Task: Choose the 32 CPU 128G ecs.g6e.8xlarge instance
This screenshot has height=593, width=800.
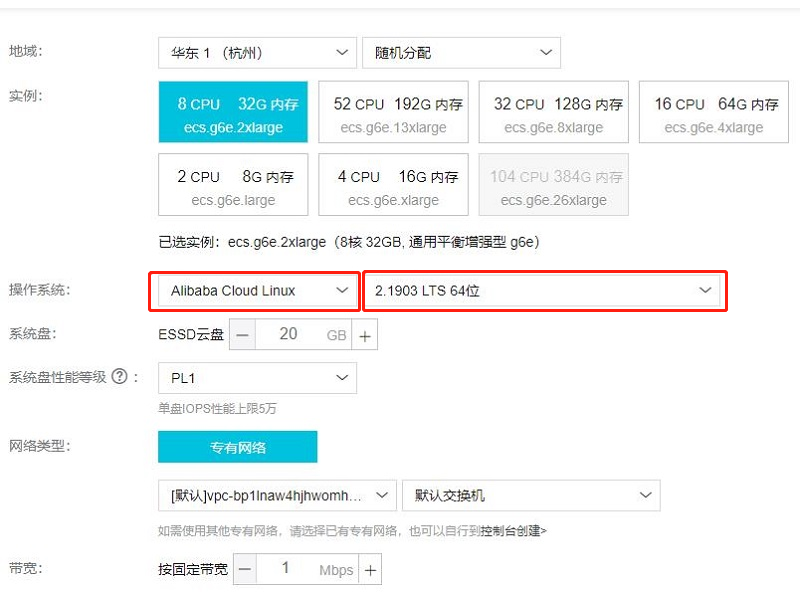Action: tap(554, 112)
